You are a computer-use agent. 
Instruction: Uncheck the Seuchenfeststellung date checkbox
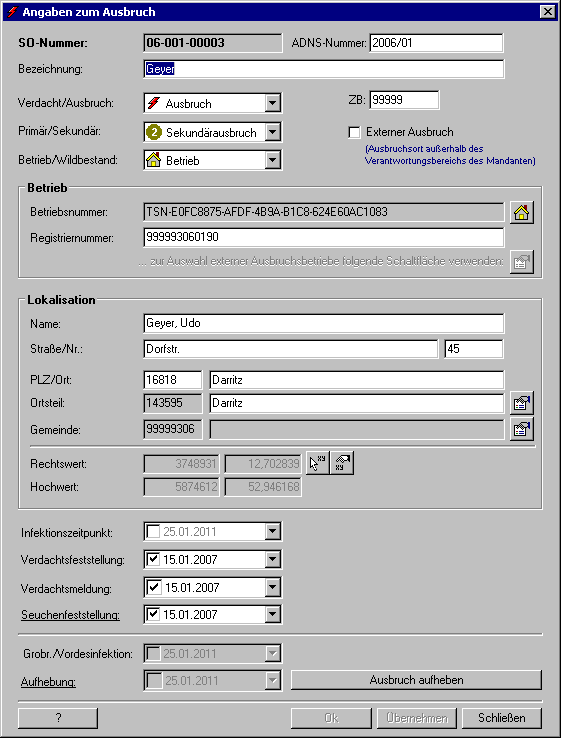click(153, 614)
